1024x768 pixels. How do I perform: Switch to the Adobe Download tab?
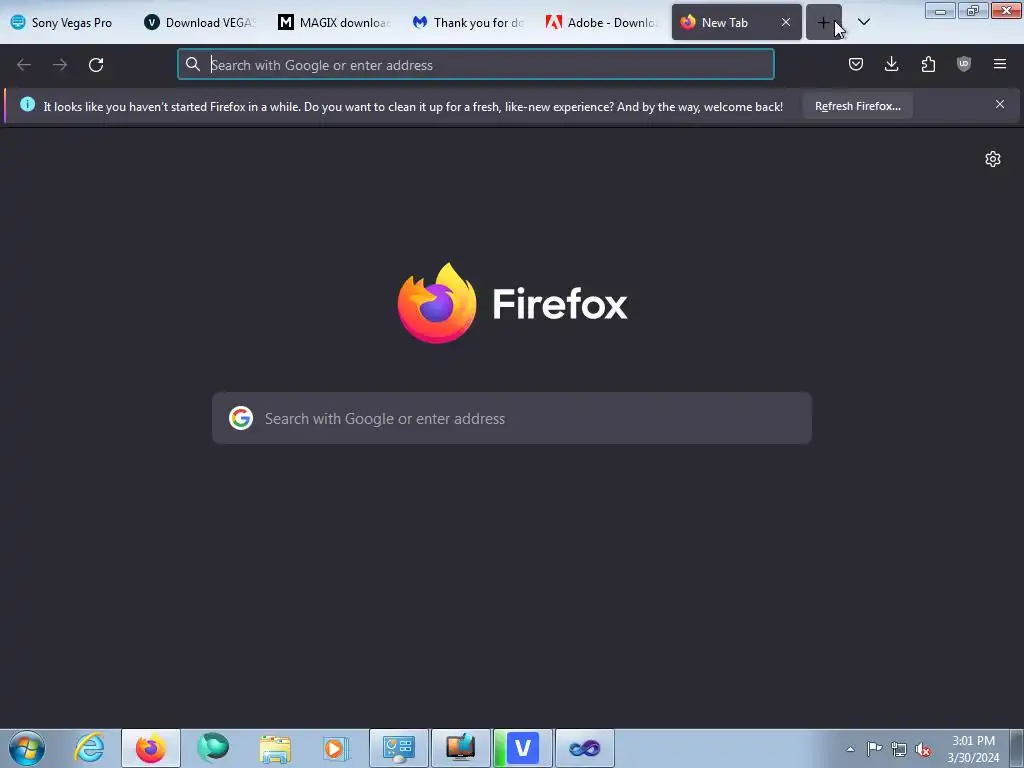point(601,22)
